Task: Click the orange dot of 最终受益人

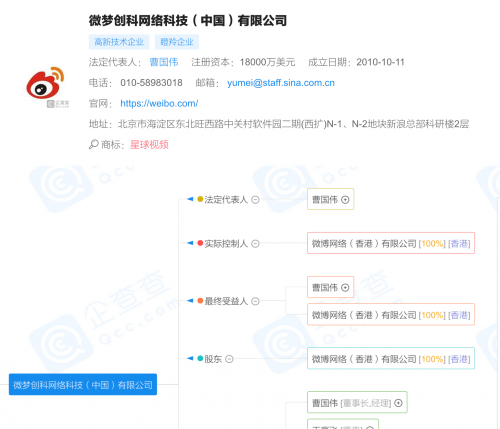Action: (200, 301)
